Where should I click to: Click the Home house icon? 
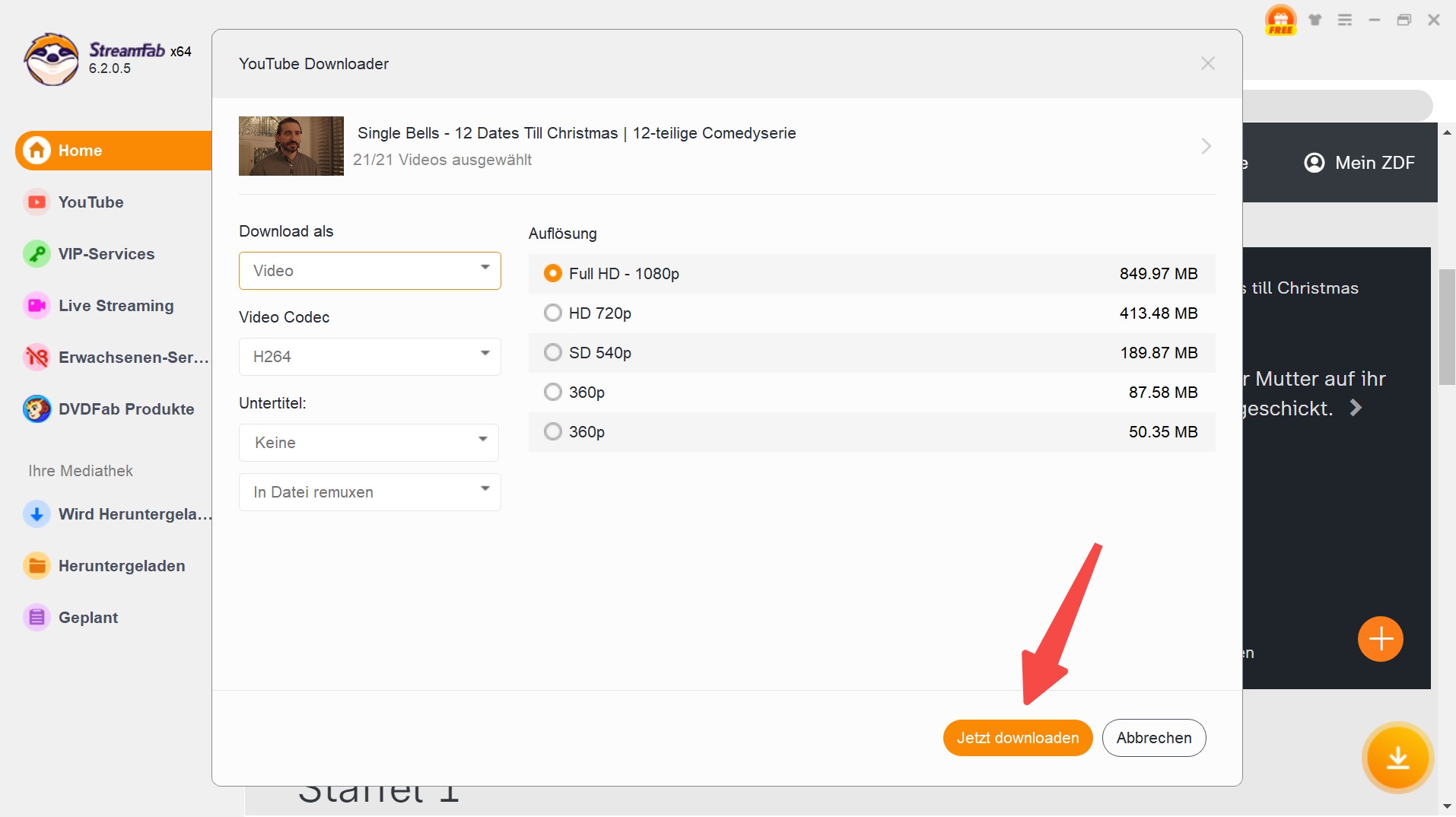[x=37, y=151]
